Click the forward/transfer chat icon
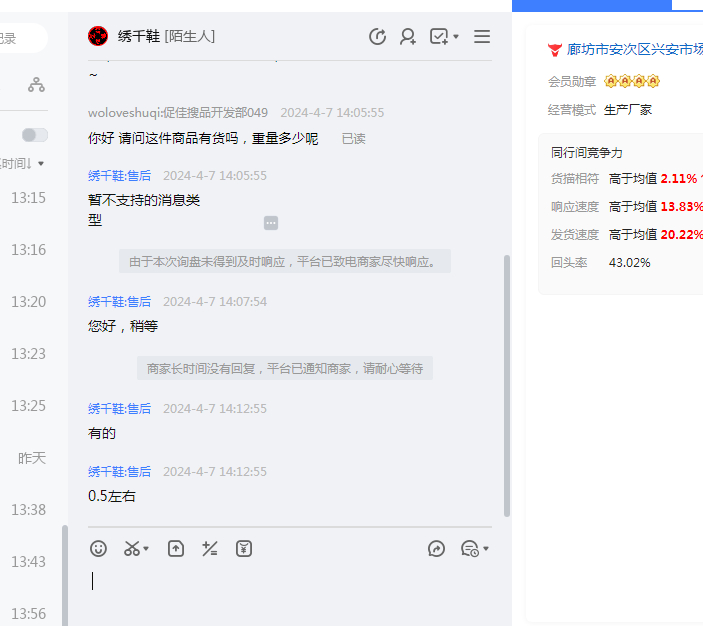Image resolution: width=703 pixels, height=626 pixels. [x=436, y=548]
